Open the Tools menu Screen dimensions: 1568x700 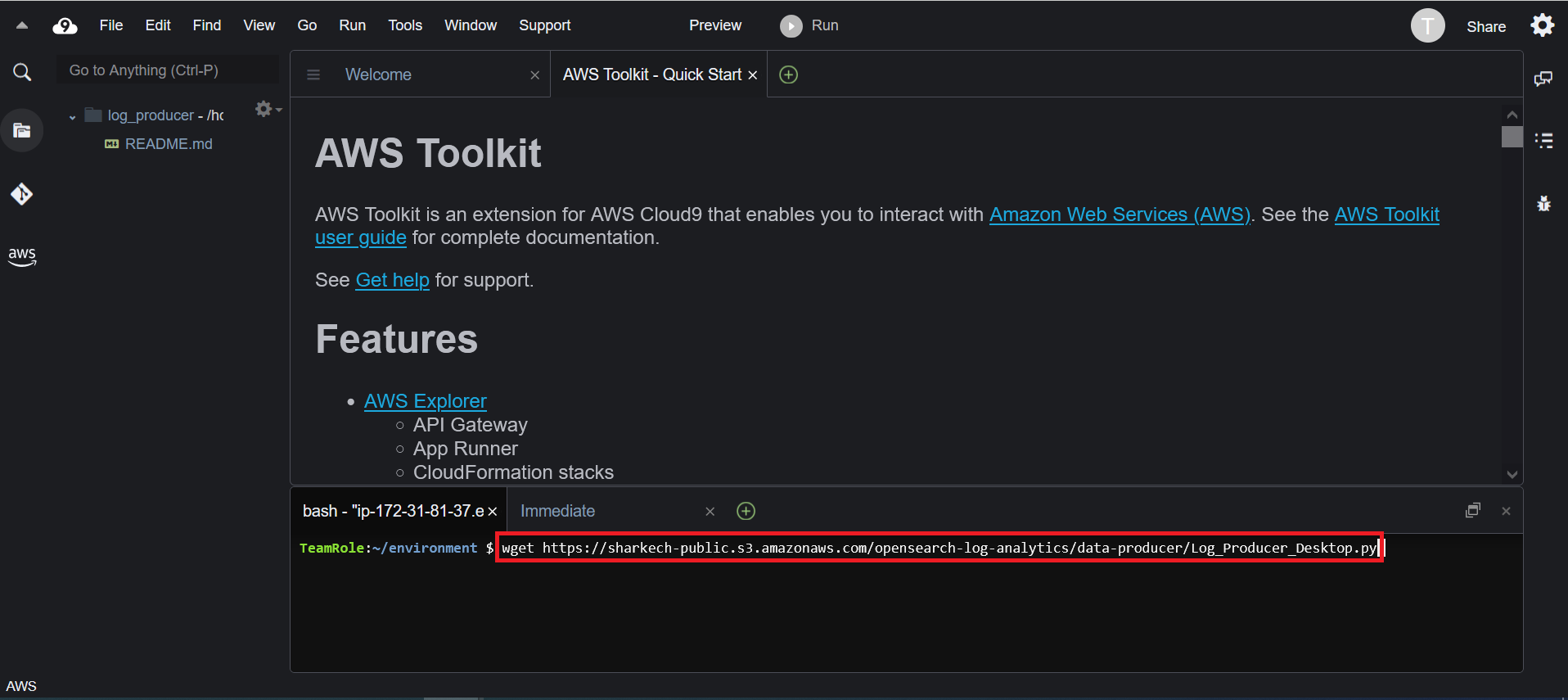point(405,25)
